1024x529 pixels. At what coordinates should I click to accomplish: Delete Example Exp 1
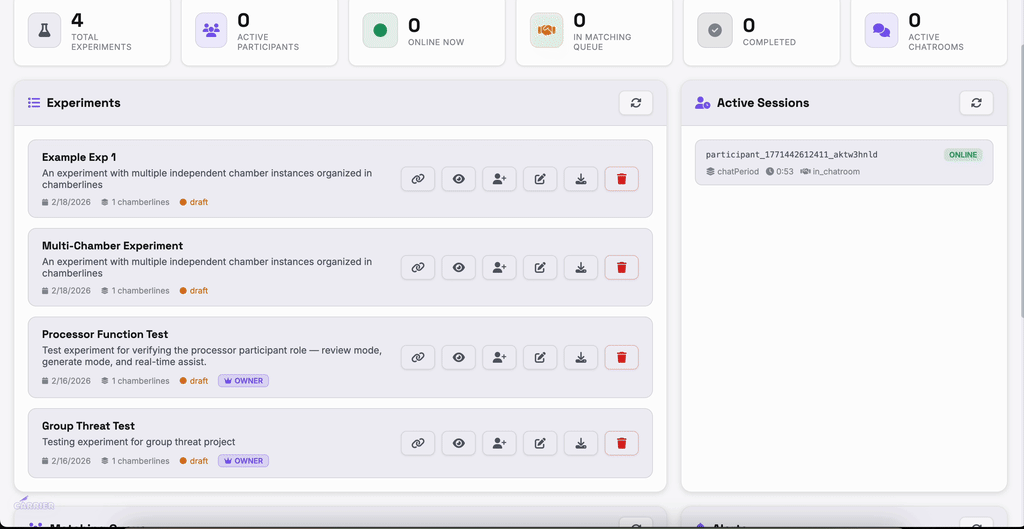pos(622,179)
